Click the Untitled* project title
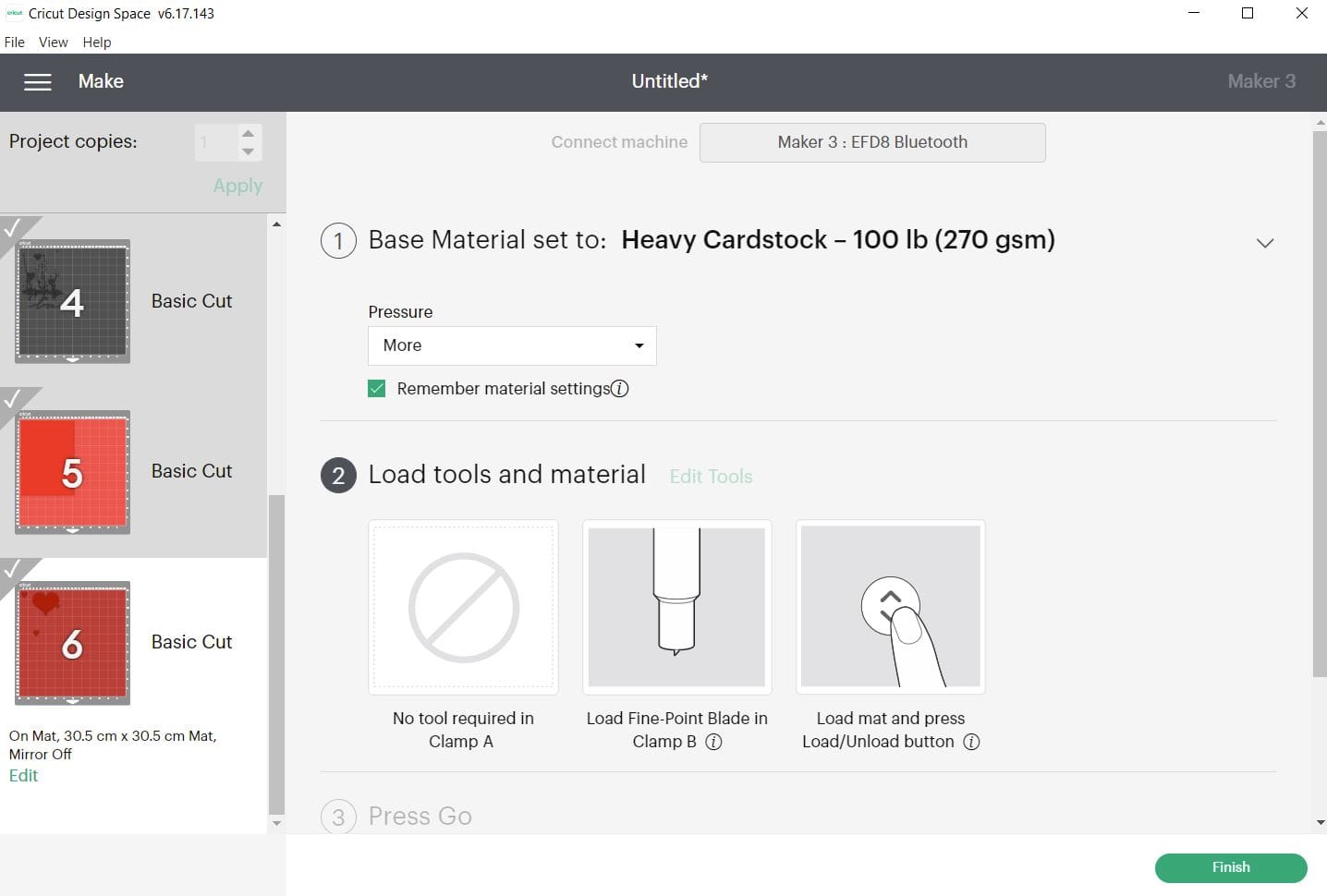 click(669, 81)
